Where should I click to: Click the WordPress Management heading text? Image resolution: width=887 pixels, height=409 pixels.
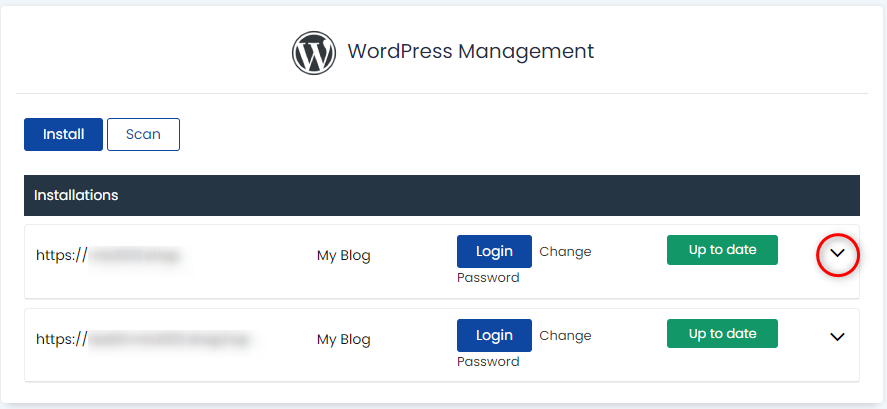coord(471,51)
